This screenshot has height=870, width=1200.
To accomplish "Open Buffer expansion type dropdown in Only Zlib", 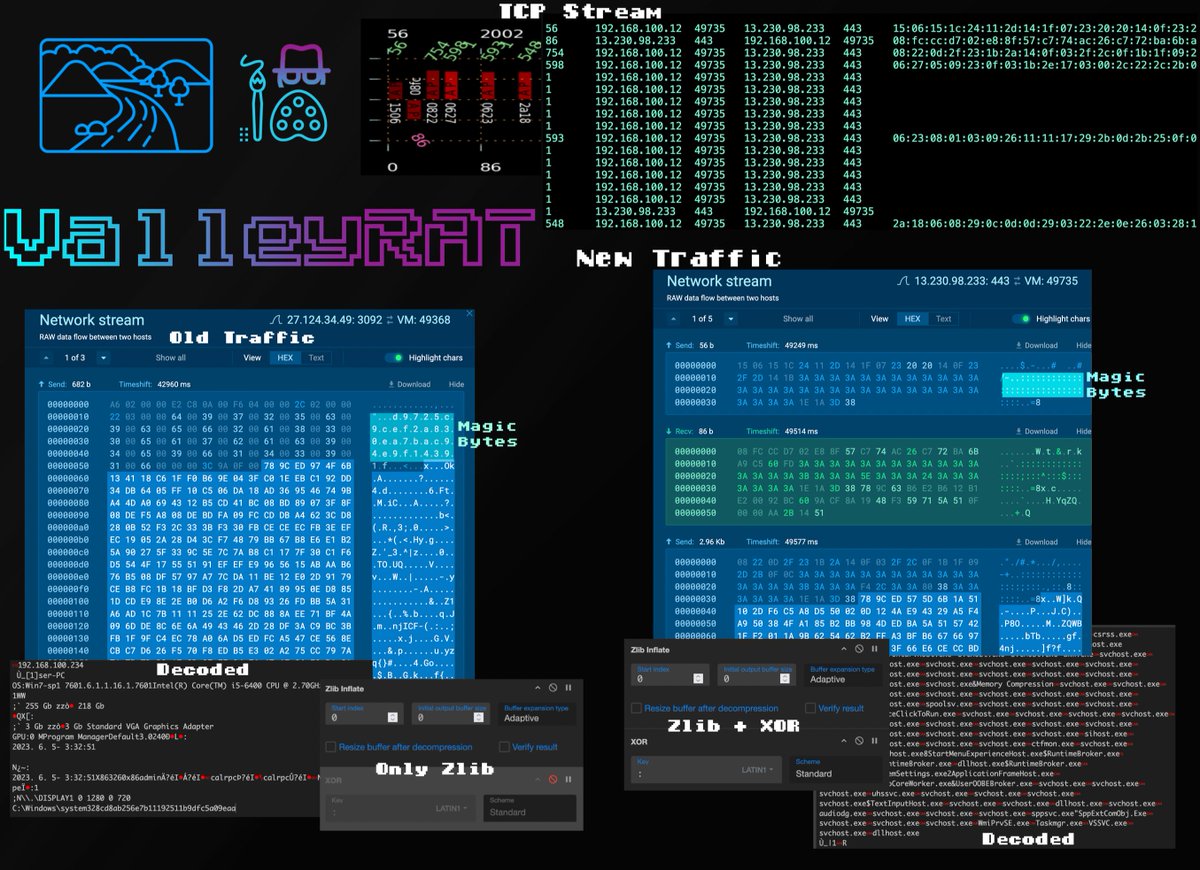I will click(x=538, y=713).
